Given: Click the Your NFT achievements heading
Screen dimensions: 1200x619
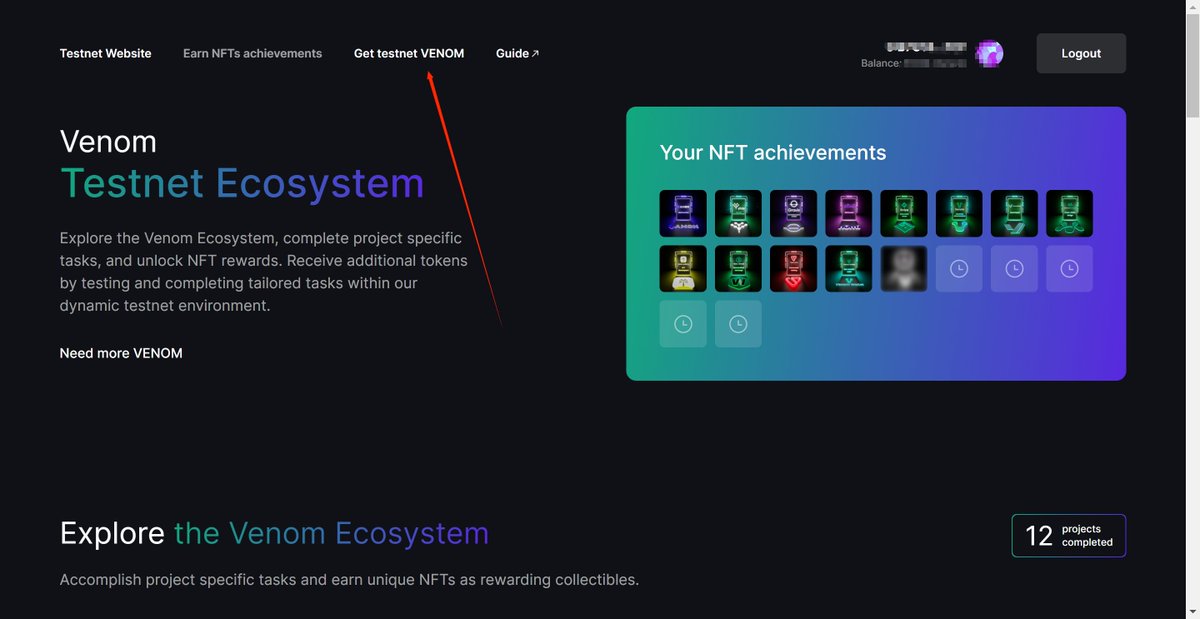Looking at the screenshot, I should tap(773, 153).
